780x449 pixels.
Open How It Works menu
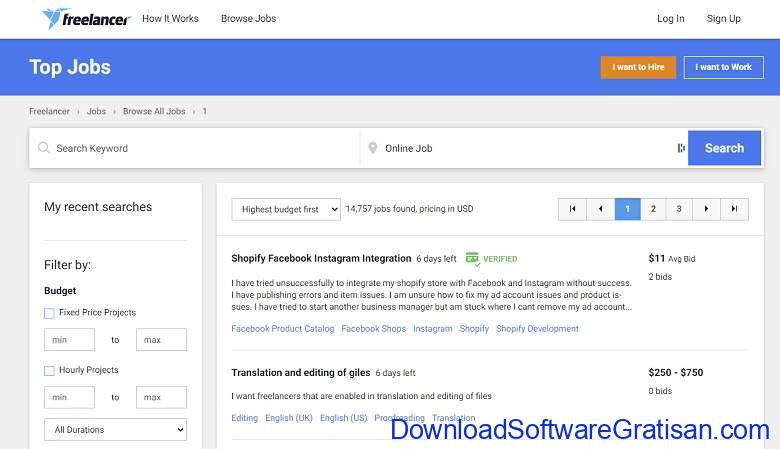coord(170,18)
